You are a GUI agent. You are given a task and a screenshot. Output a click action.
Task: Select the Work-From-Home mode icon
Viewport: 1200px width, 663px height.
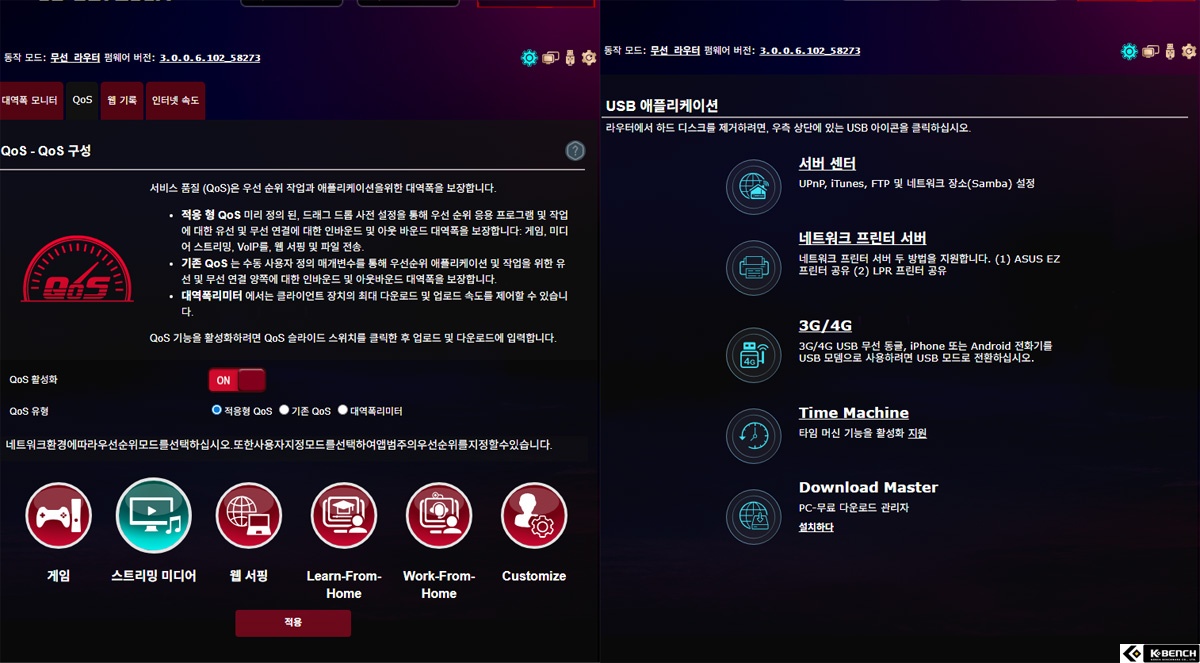tap(439, 516)
